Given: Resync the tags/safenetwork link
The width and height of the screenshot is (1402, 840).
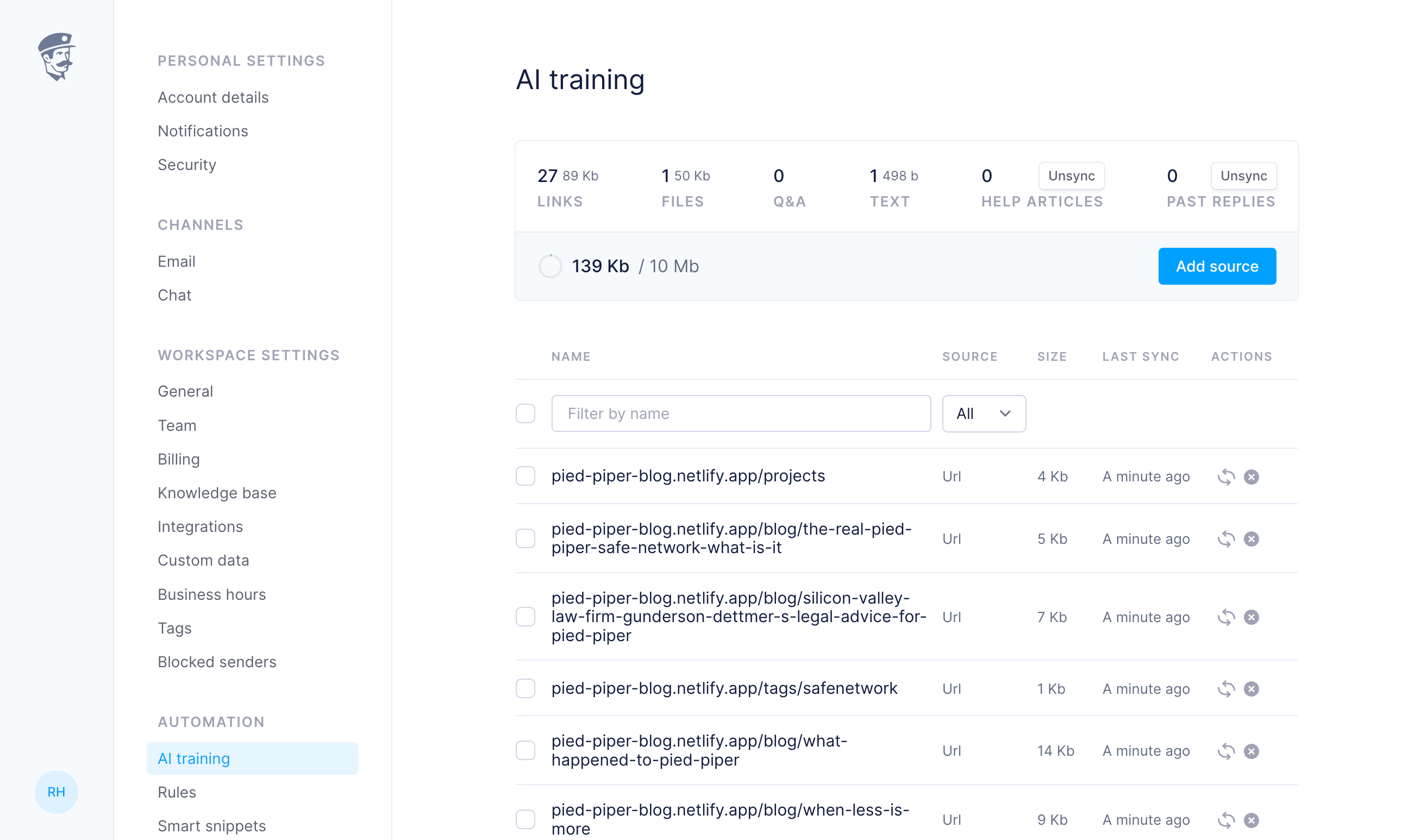Looking at the screenshot, I should 1225,689.
